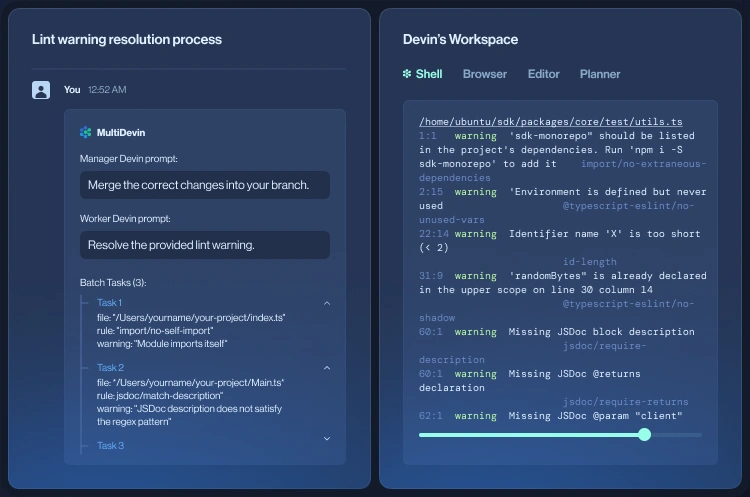Click the shell playback slider handle

click(644, 434)
